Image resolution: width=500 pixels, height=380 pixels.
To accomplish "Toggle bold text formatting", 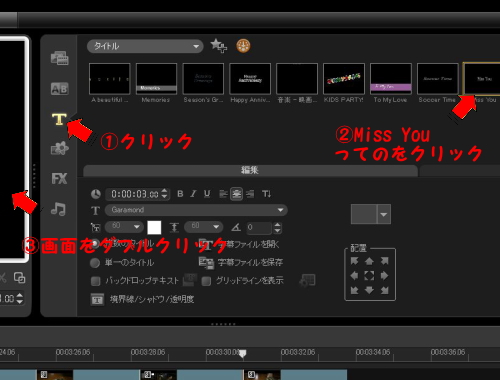I will (180, 194).
